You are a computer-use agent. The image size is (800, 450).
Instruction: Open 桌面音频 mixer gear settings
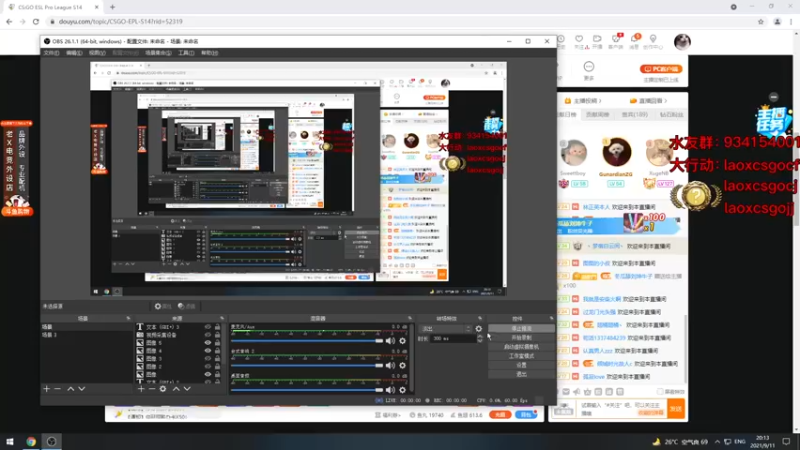pos(403,390)
